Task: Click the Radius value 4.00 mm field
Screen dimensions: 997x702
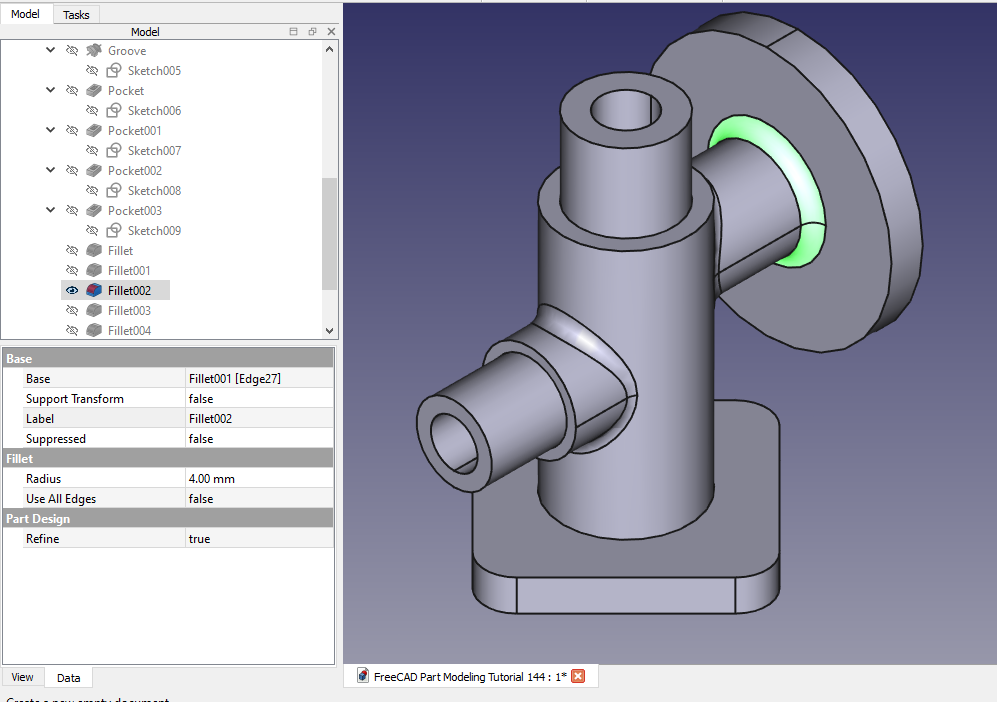Action: tap(259, 479)
